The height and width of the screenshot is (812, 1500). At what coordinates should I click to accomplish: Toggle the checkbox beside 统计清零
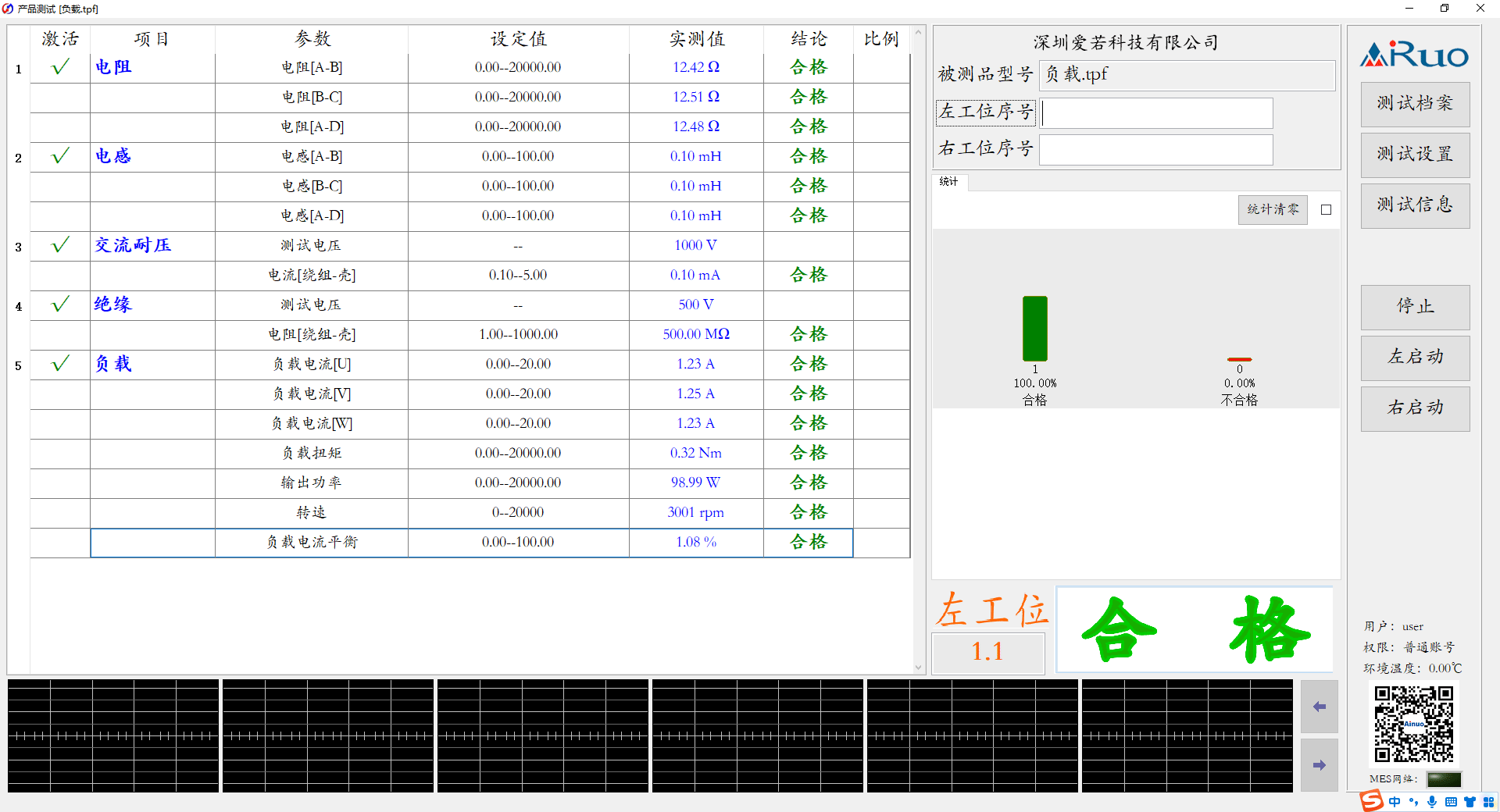[x=1326, y=210]
